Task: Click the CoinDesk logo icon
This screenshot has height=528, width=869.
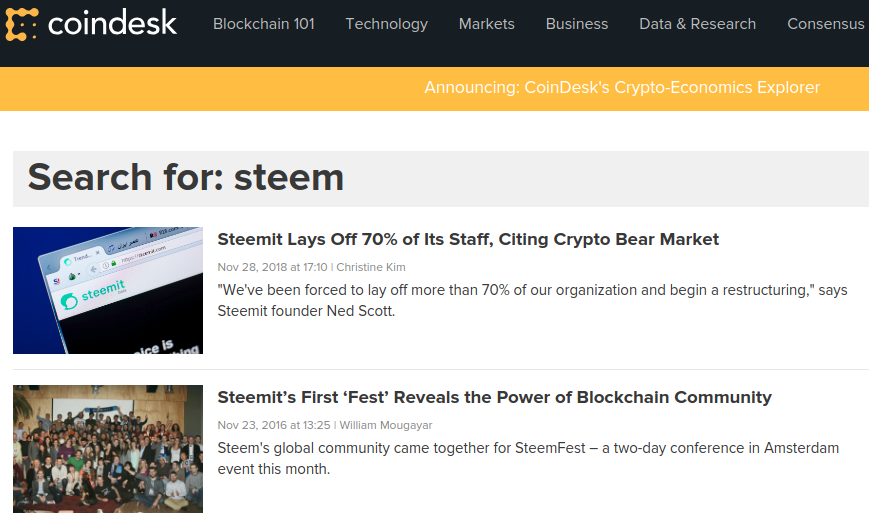Action: coord(22,24)
